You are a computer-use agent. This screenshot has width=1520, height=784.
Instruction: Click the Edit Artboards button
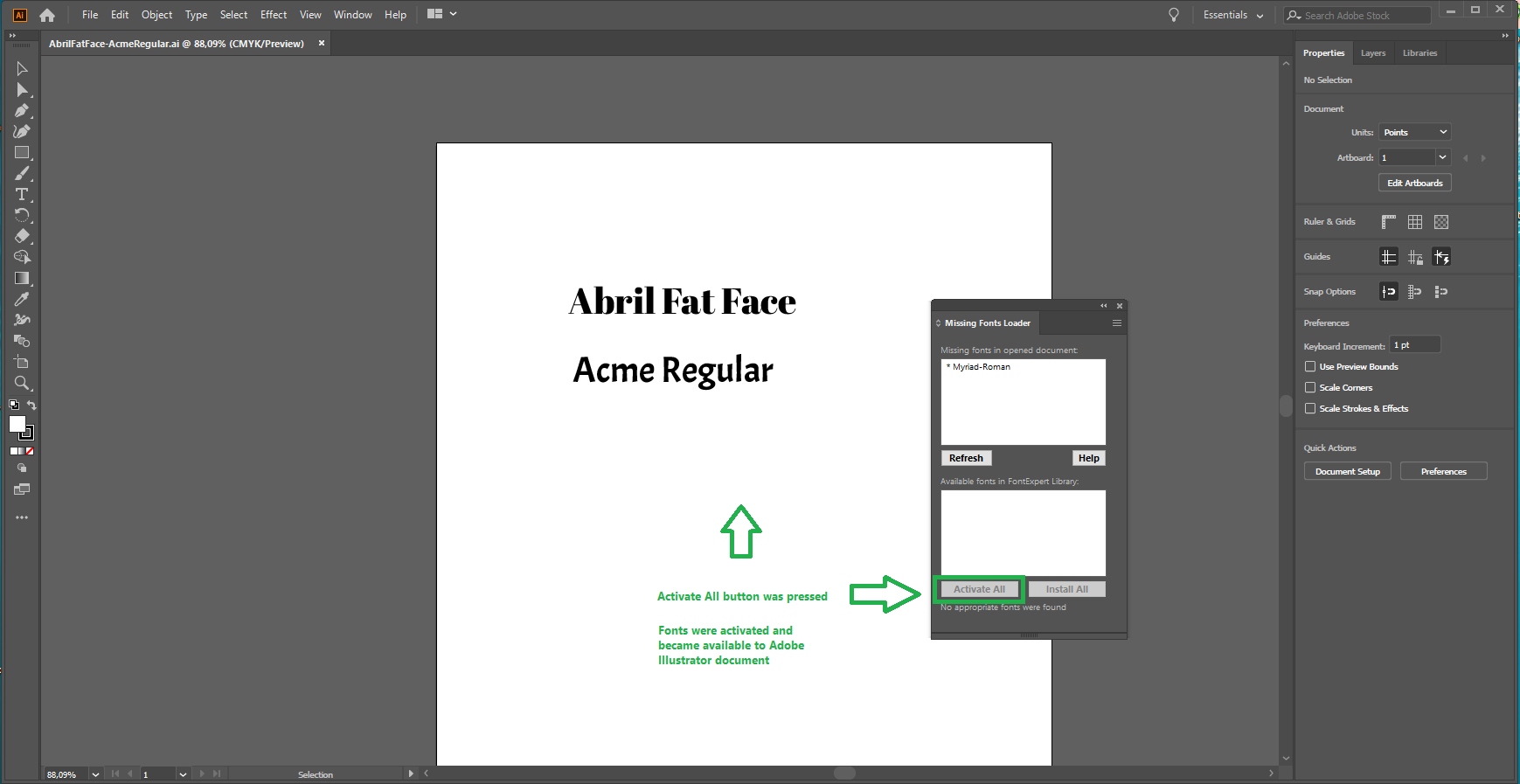tap(1415, 183)
